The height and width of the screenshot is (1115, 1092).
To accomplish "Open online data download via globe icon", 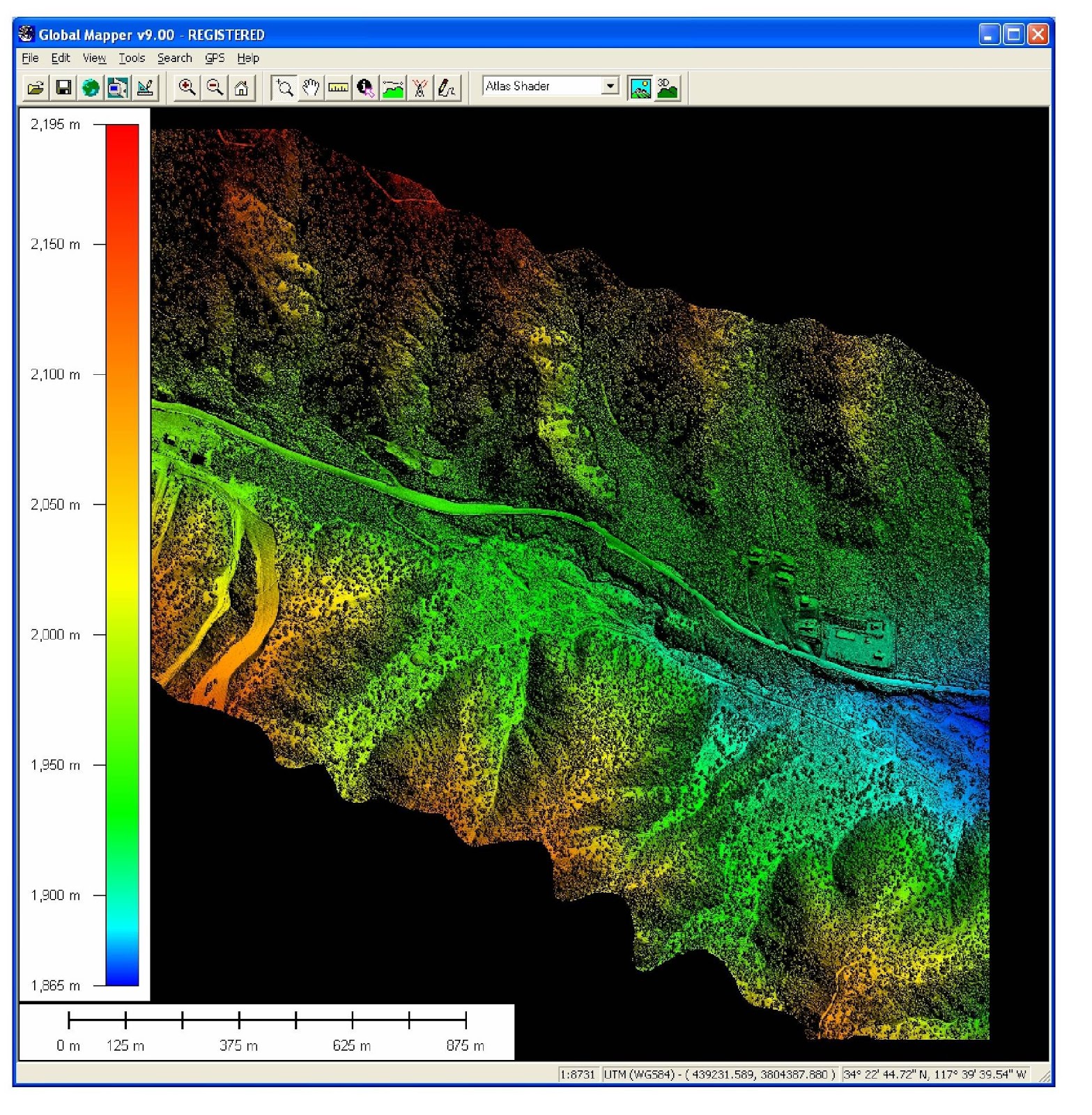I will pos(91,88).
